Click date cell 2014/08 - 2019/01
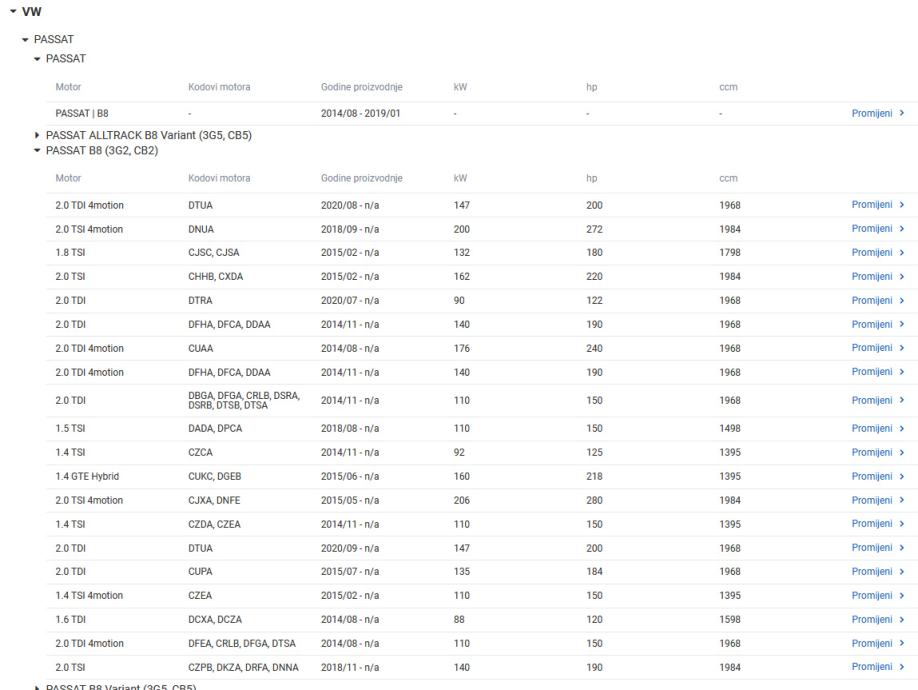This screenshot has width=918, height=690. click(x=361, y=114)
